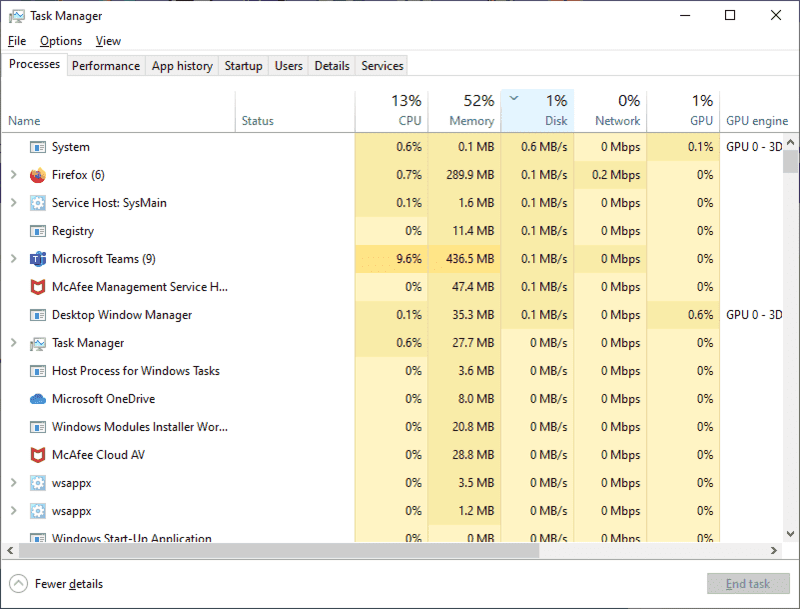This screenshot has width=800, height=609.
Task: Expand the Task Manager process group
Action: (x=14, y=343)
